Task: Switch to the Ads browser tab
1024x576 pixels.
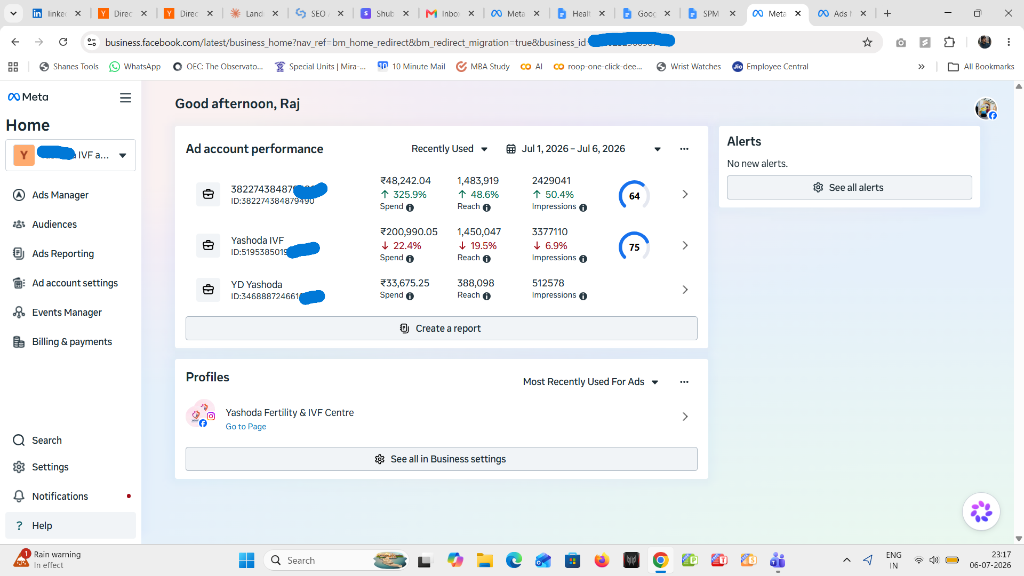Action: tap(842, 14)
